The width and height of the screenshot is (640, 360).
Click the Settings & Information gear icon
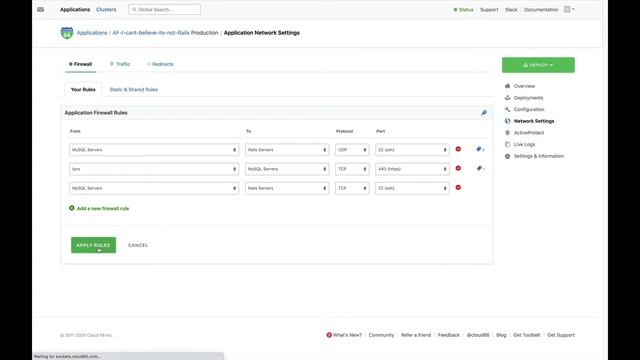pos(507,156)
